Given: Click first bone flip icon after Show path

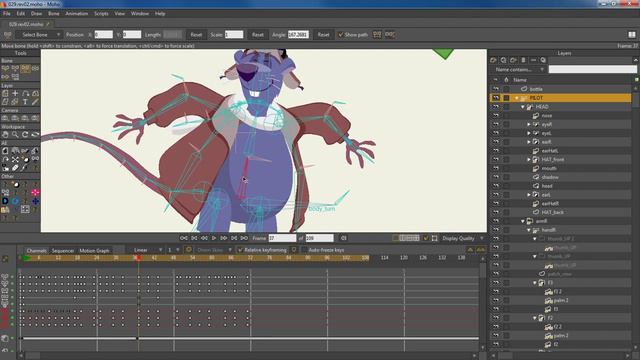Looking at the screenshot, I should click(377, 35).
